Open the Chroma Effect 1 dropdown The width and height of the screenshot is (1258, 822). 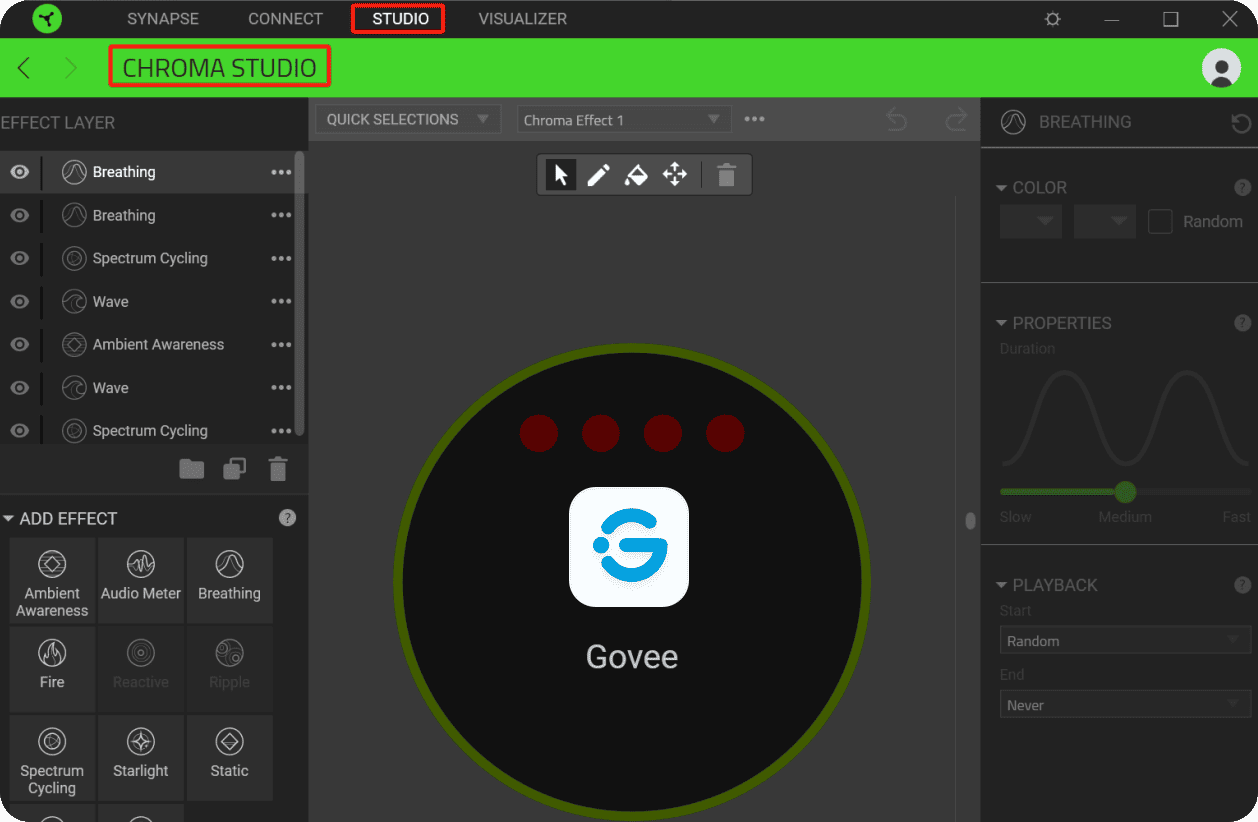(623, 120)
